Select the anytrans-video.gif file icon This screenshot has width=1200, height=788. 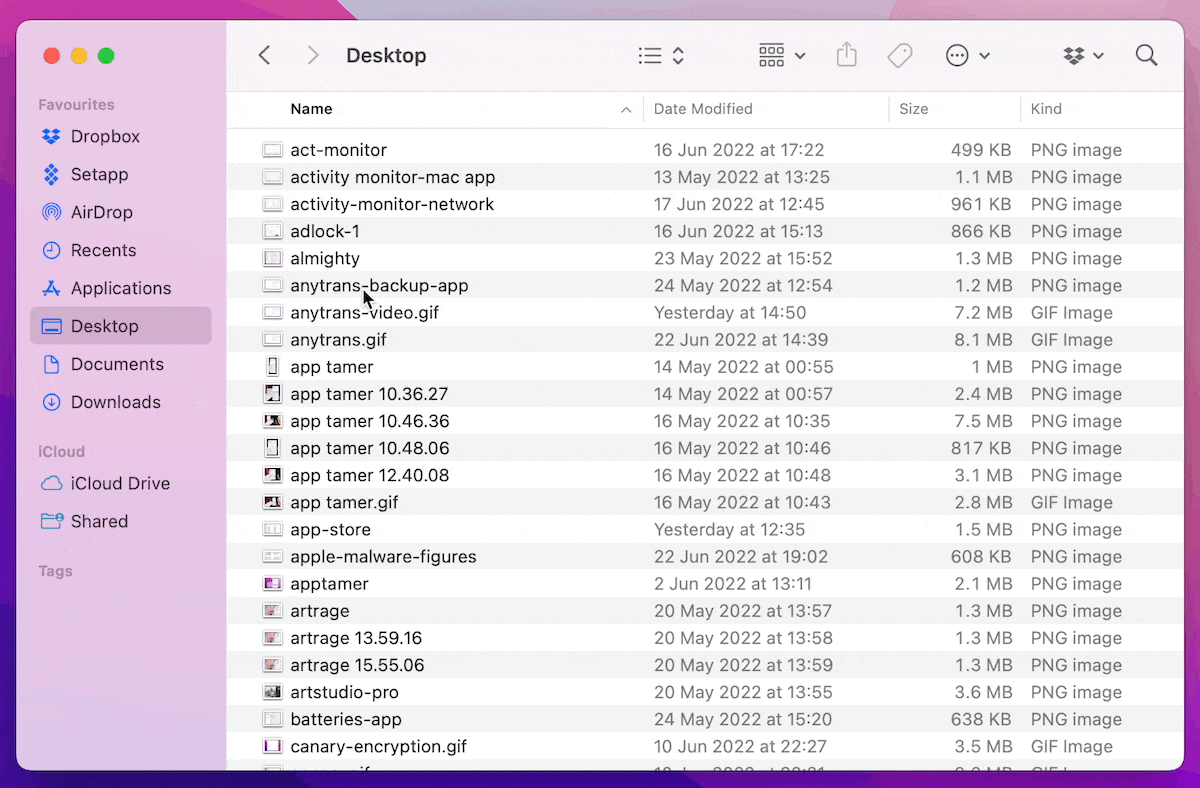point(273,312)
